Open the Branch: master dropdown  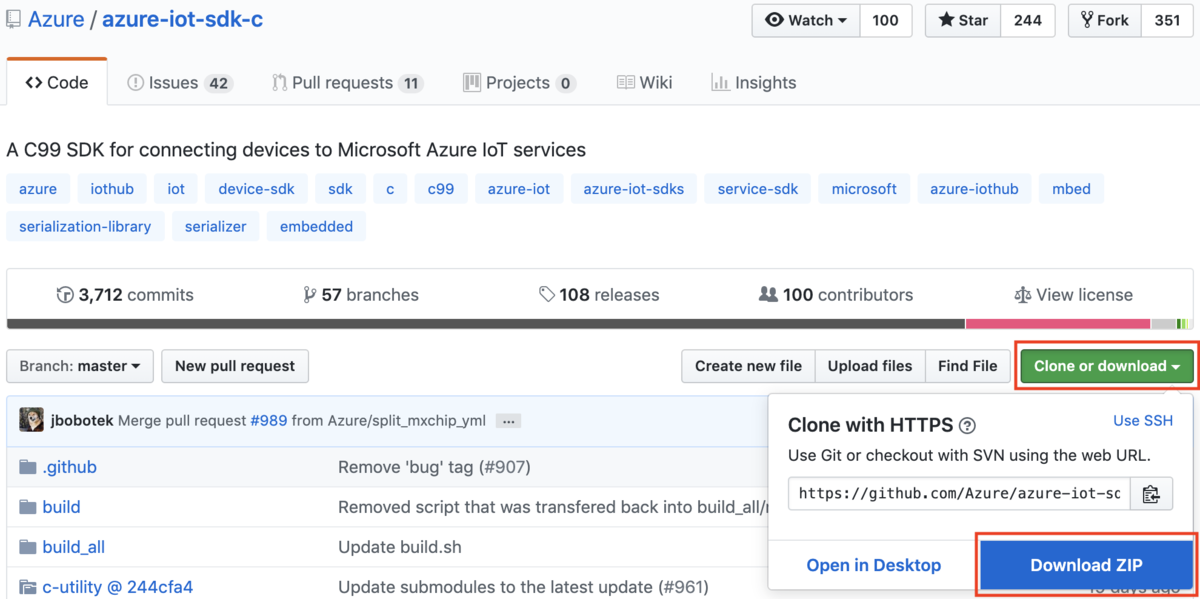coord(80,366)
